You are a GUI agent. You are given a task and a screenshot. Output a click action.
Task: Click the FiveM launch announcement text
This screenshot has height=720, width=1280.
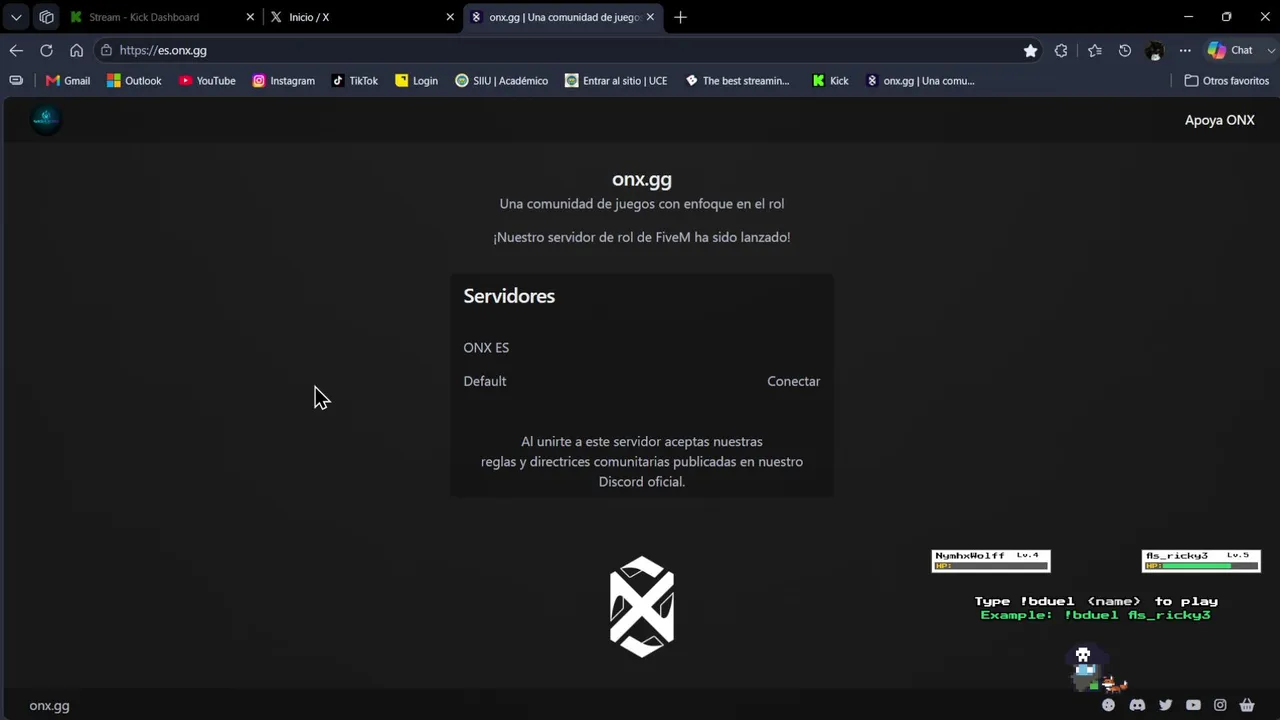642,237
